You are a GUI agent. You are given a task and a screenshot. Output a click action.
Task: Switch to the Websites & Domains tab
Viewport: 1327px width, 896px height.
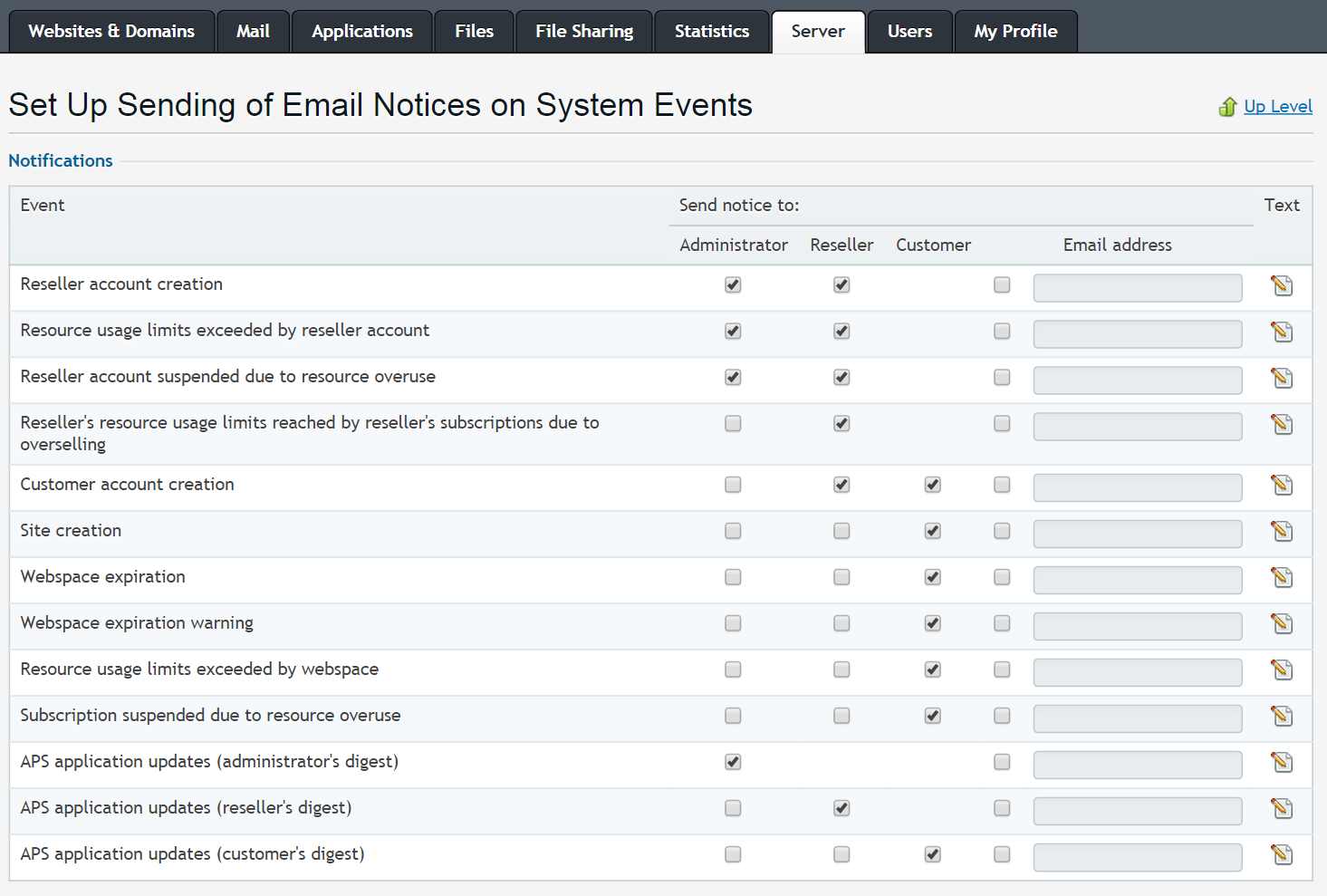111,32
